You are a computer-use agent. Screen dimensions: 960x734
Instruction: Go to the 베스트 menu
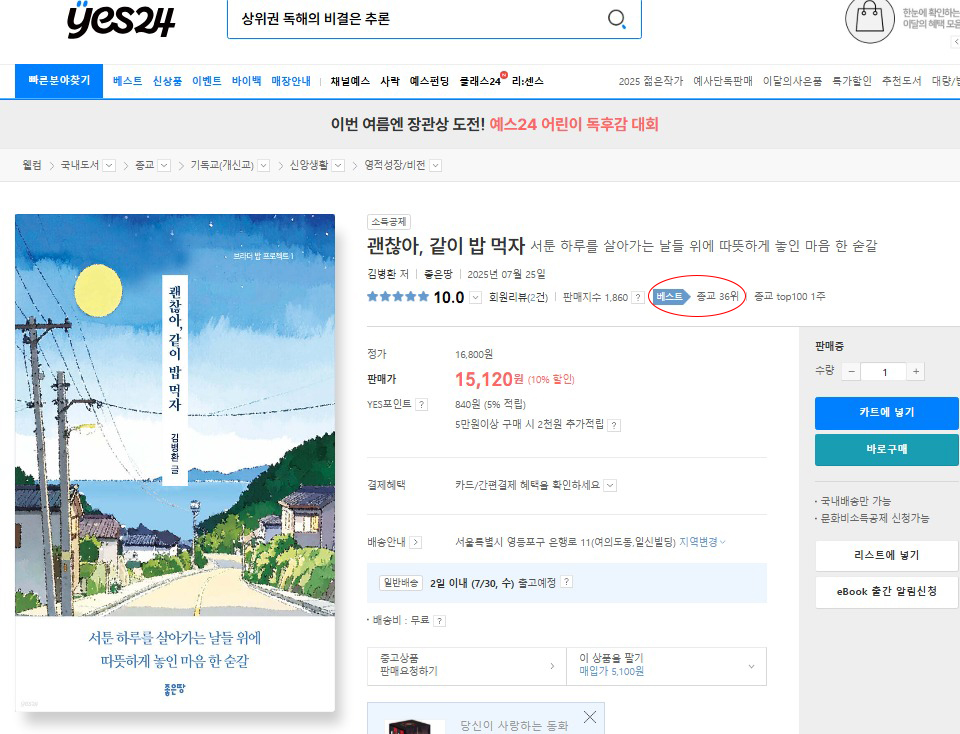(127, 81)
